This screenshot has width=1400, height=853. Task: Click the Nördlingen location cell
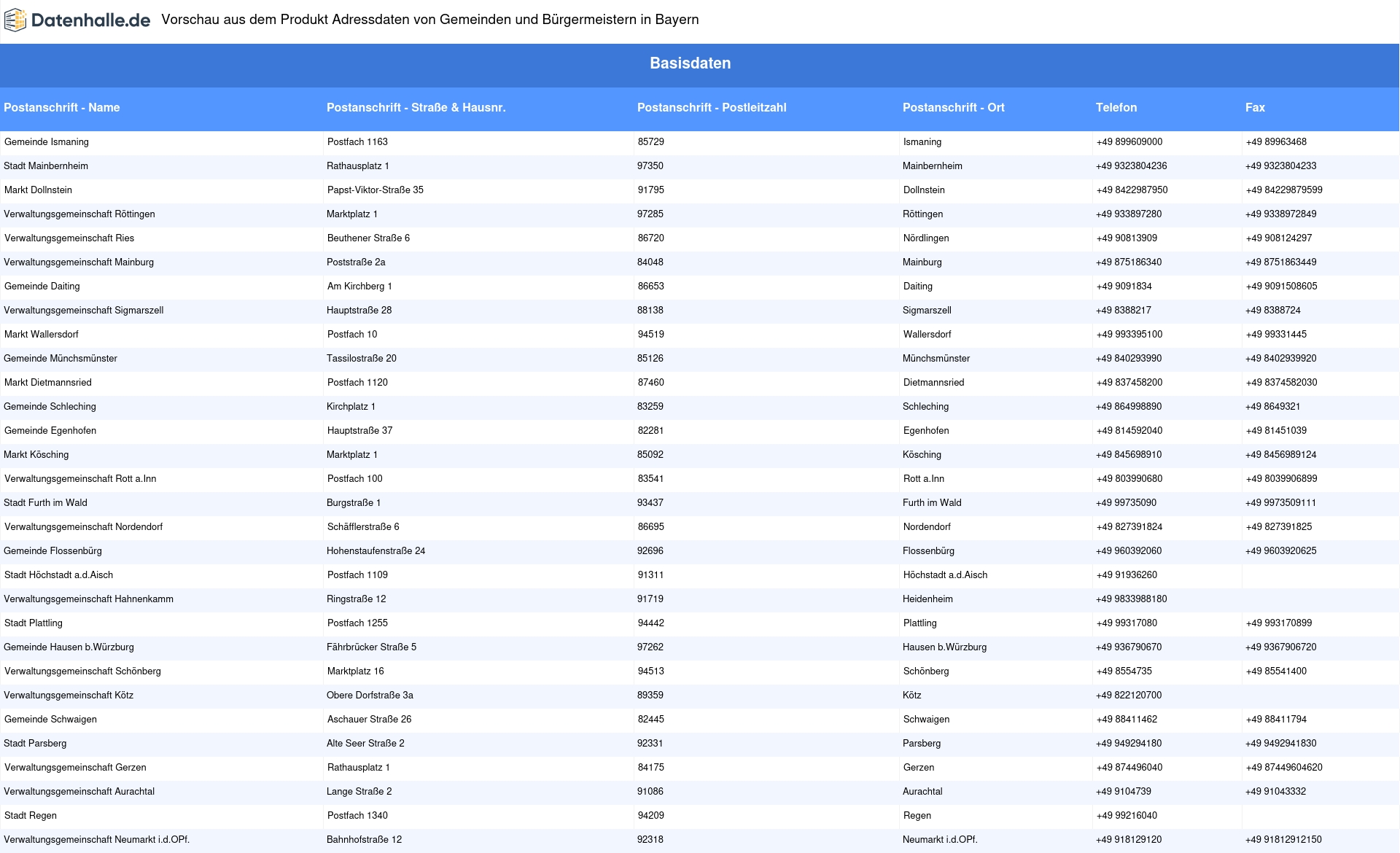point(925,238)
